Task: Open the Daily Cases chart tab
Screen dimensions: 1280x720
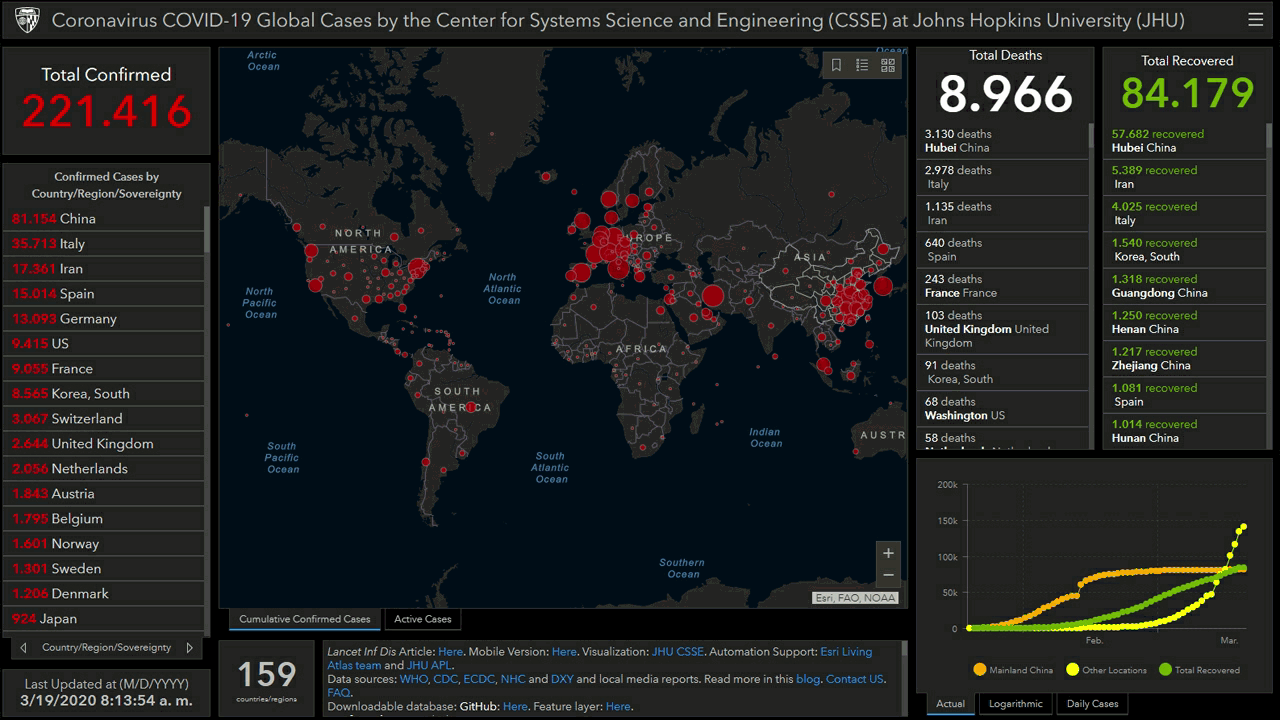Action: click(1092, 703)
